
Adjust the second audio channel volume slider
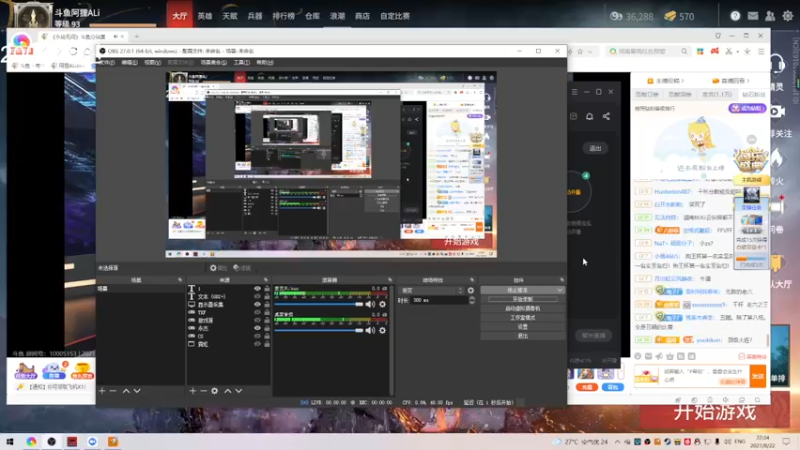pos(318,331)
